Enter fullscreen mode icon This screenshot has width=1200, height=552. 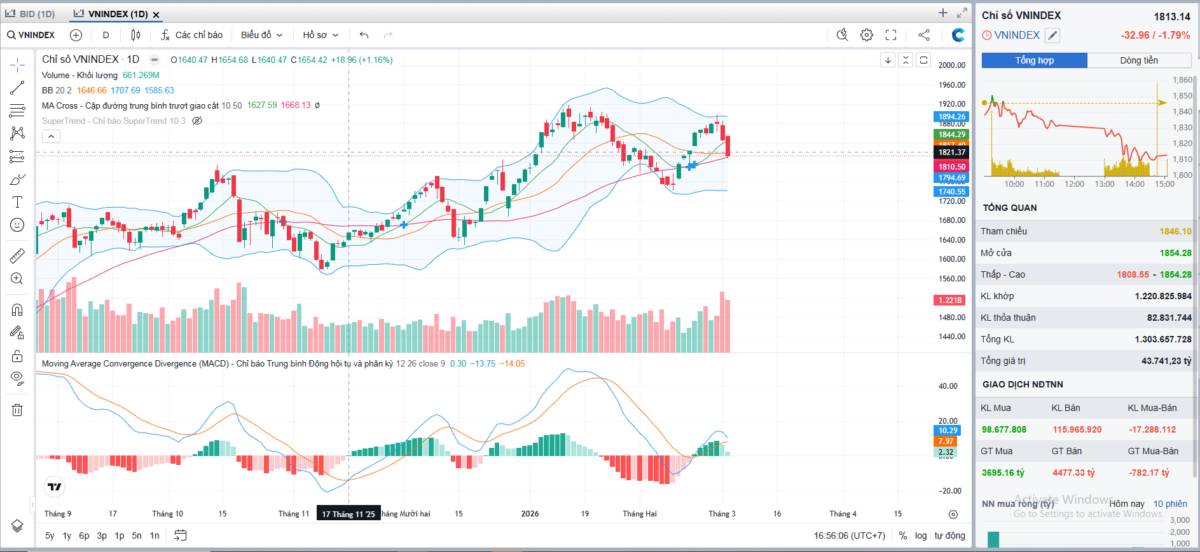click(891, 35)
